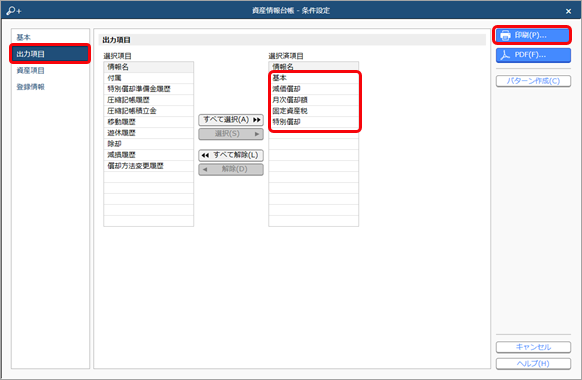Click the PDF(F)... button
The width and height of the screenshot is (582, 380).
[x=533, y=55]
